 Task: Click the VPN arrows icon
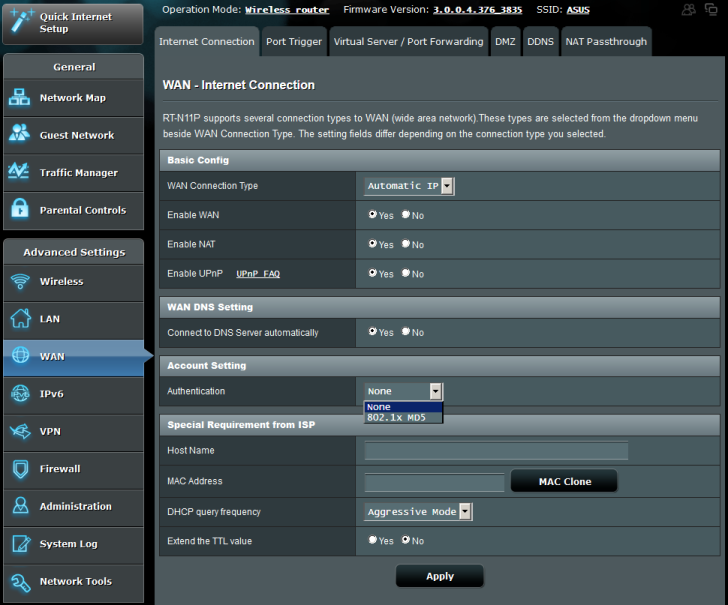[20, 431]
